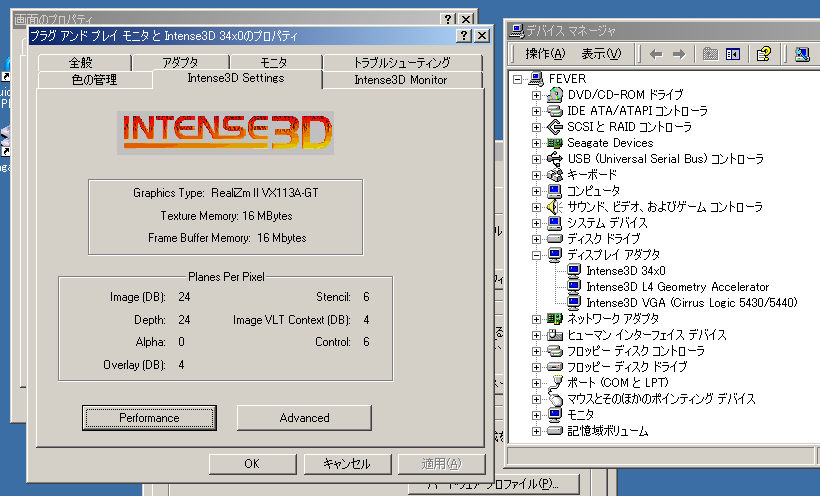The width and height of the screenshot is (820, 496).
Task: Close the Intense3D 34x0 properties dialog
Action: point(482,36)
